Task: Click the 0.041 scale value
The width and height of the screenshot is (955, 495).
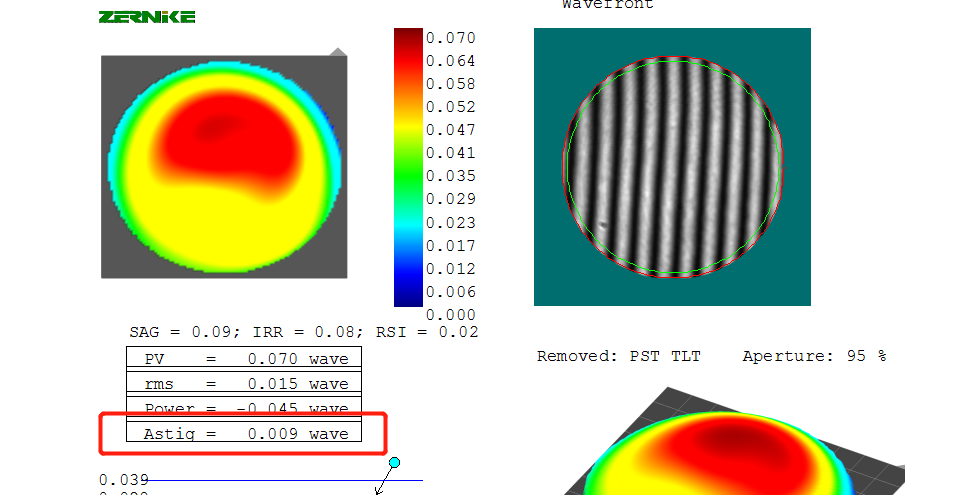Action: point(451,153)
